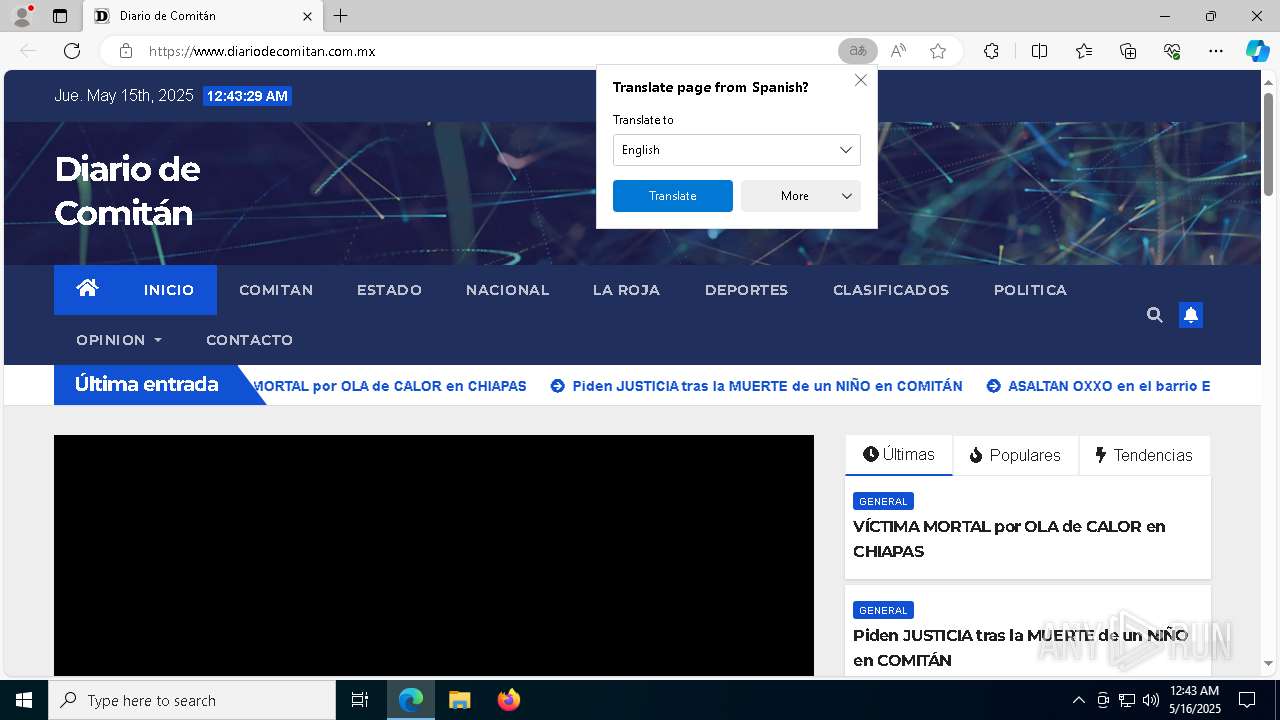
Task: Open Settings and more ellipsis
Action: [x=1216, y=51]
